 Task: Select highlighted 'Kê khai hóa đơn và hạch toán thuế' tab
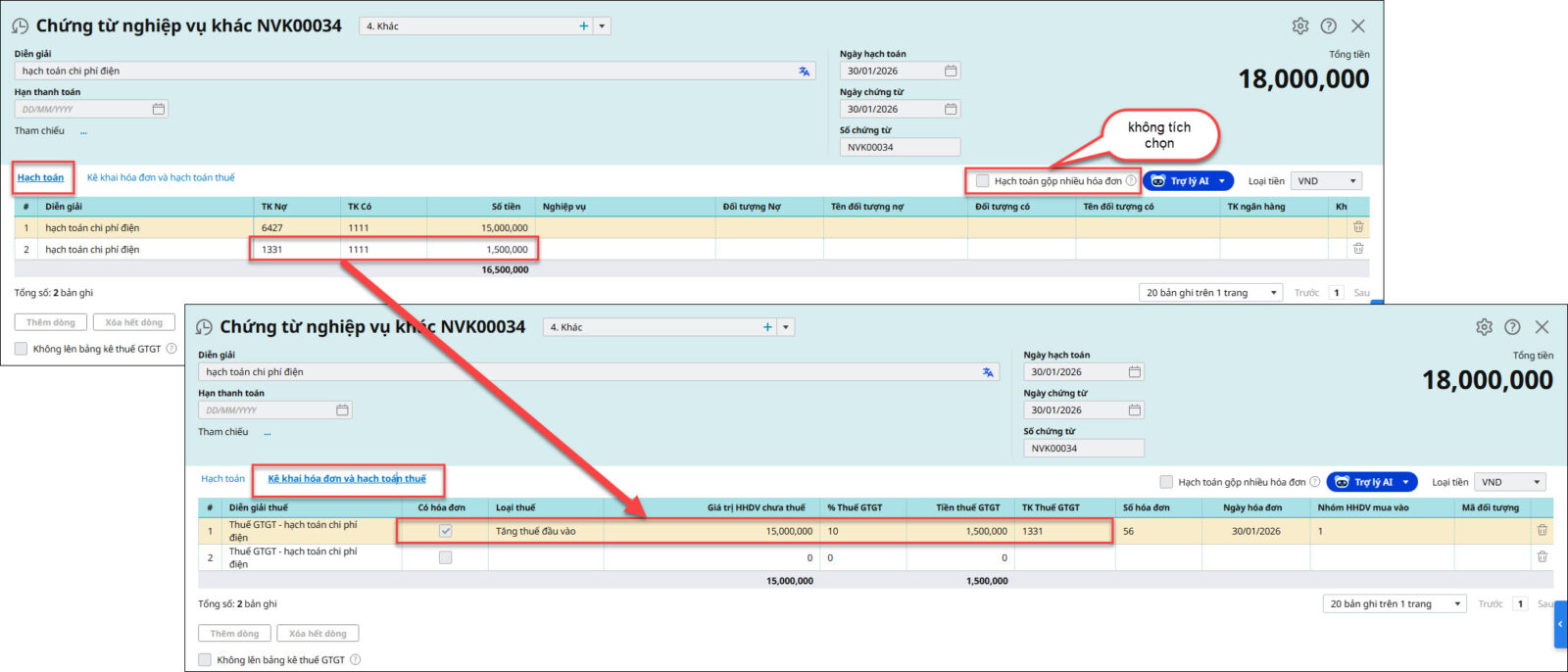pyautogui.click(x=347, y=479)
